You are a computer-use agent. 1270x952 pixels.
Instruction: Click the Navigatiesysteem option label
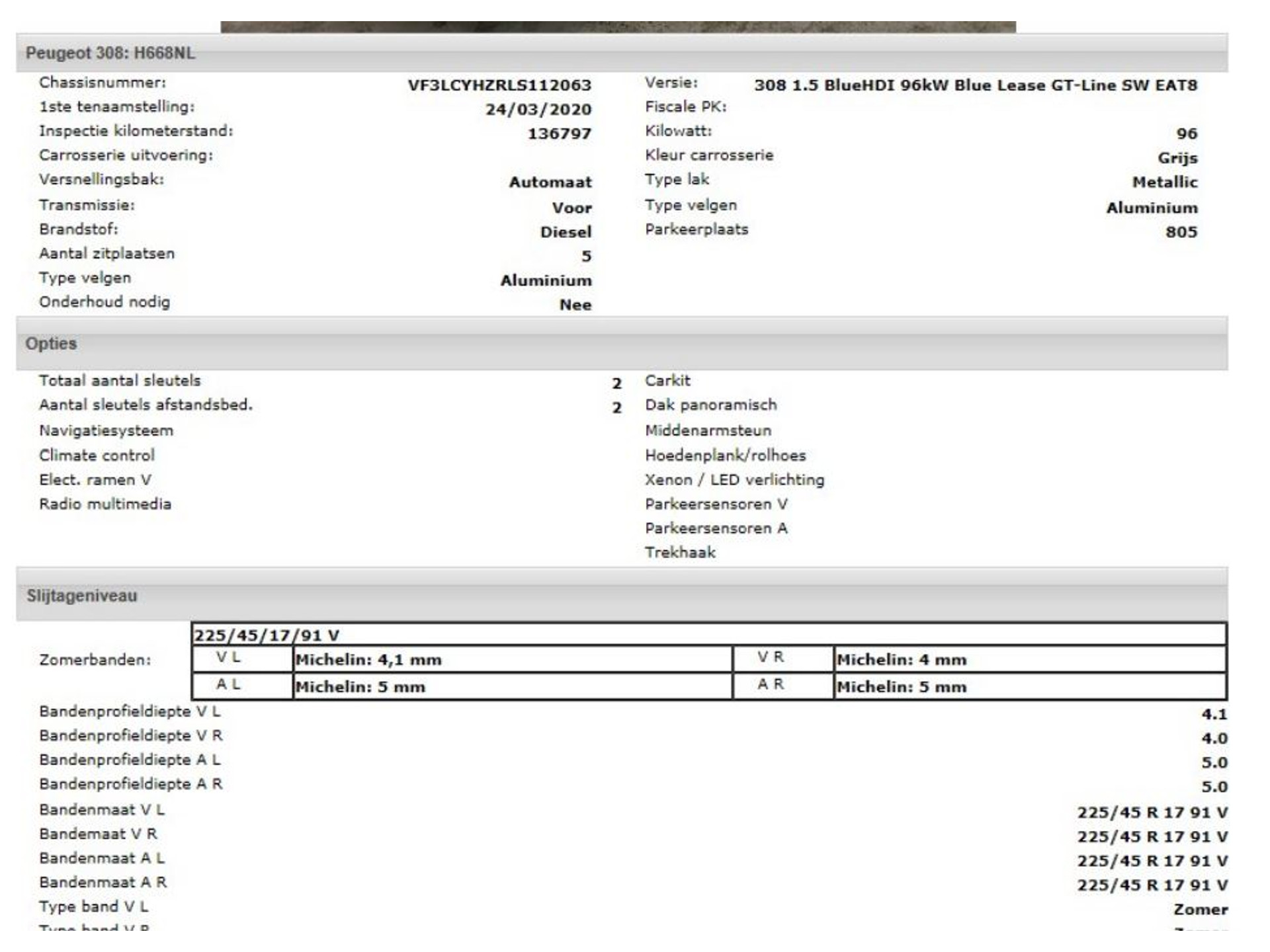click(106, 430)
